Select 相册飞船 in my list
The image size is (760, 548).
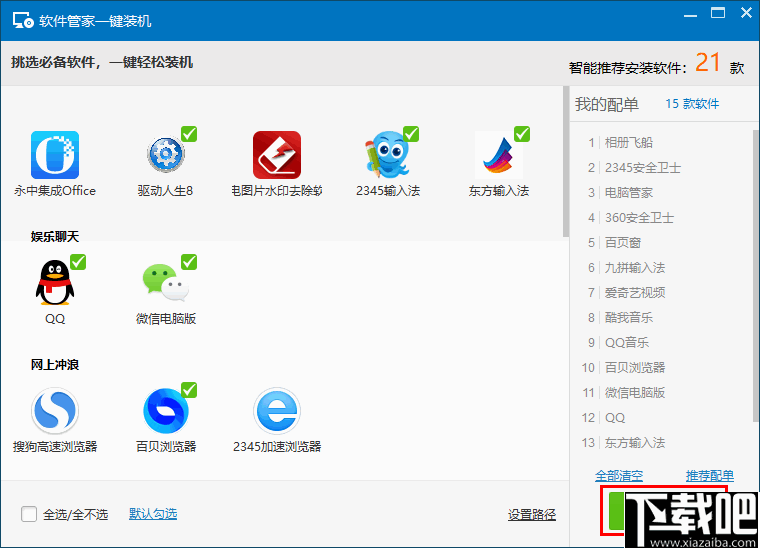pyautogui.click(x=629, y=142)
